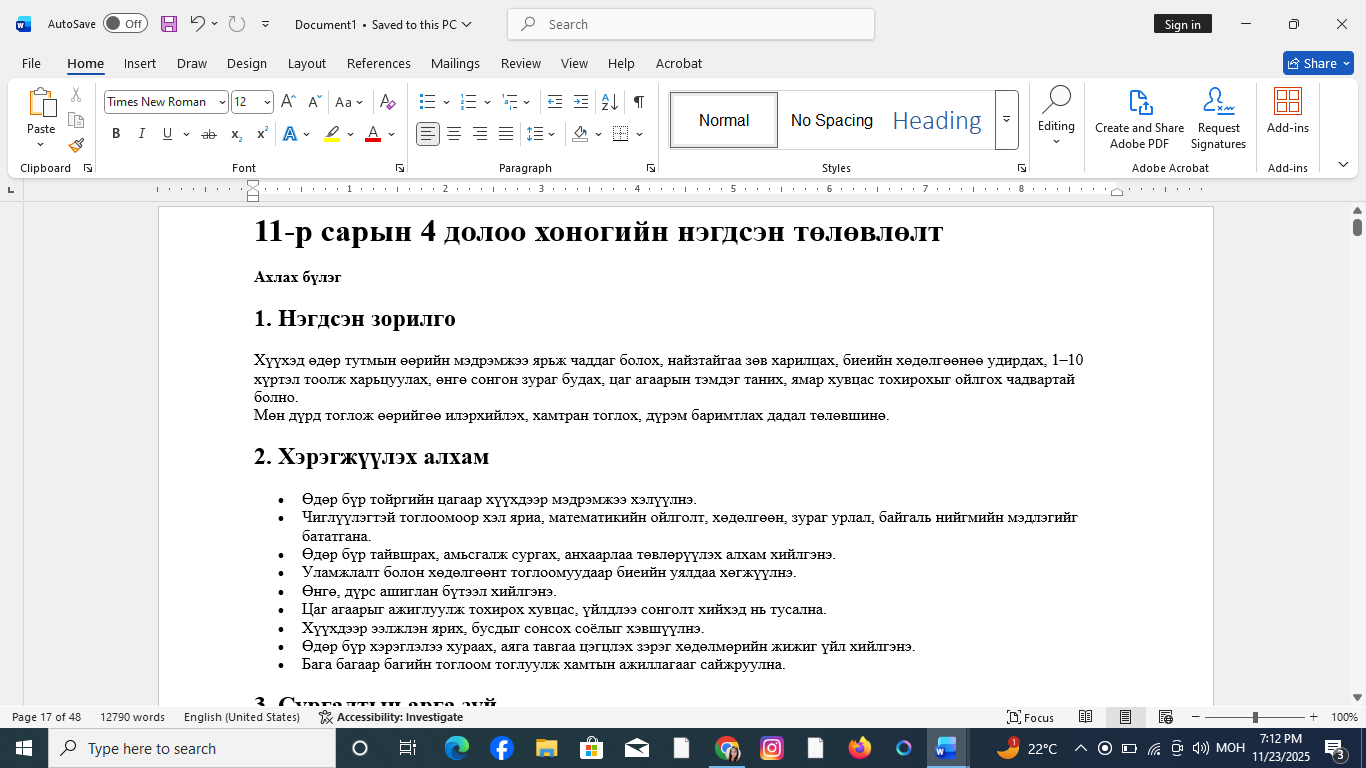Screen dimensions: 1366x768
Task: Click the Share button
Action: pos(1318,62)
